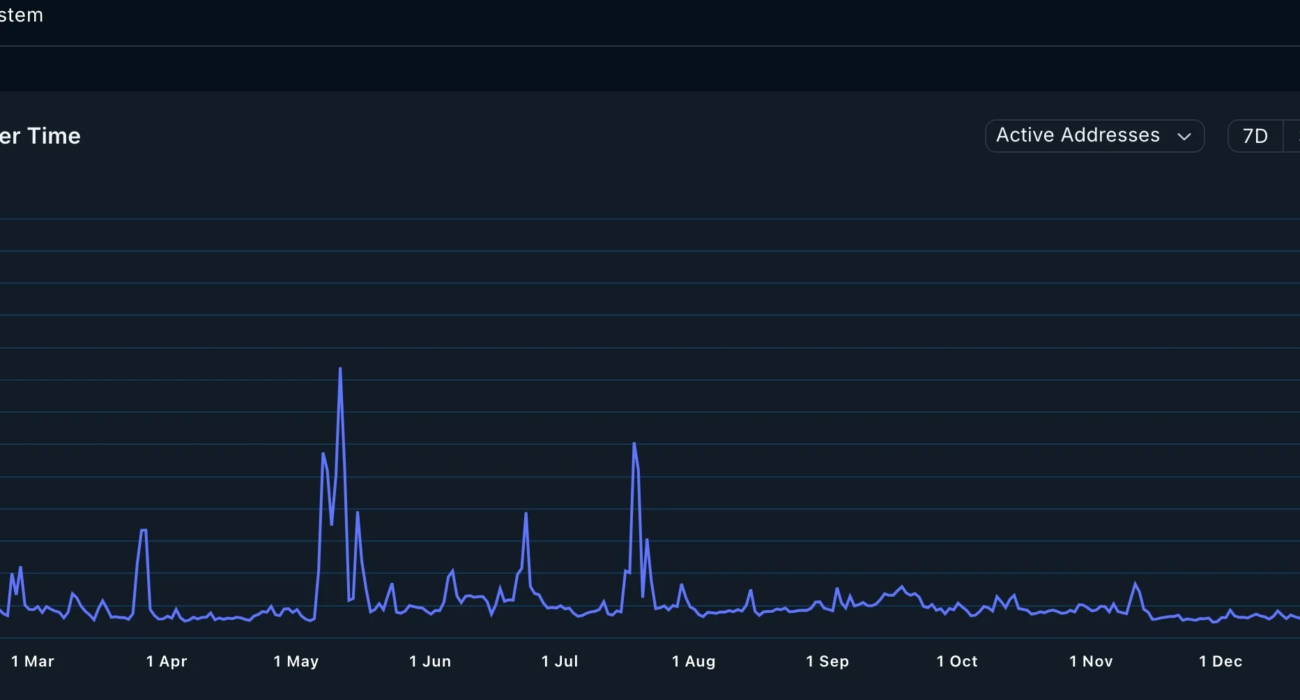This screenshot has height=700, width=1300.
Task: Click the chart title ending in 'Time'
Action: (x=40, y=136)
